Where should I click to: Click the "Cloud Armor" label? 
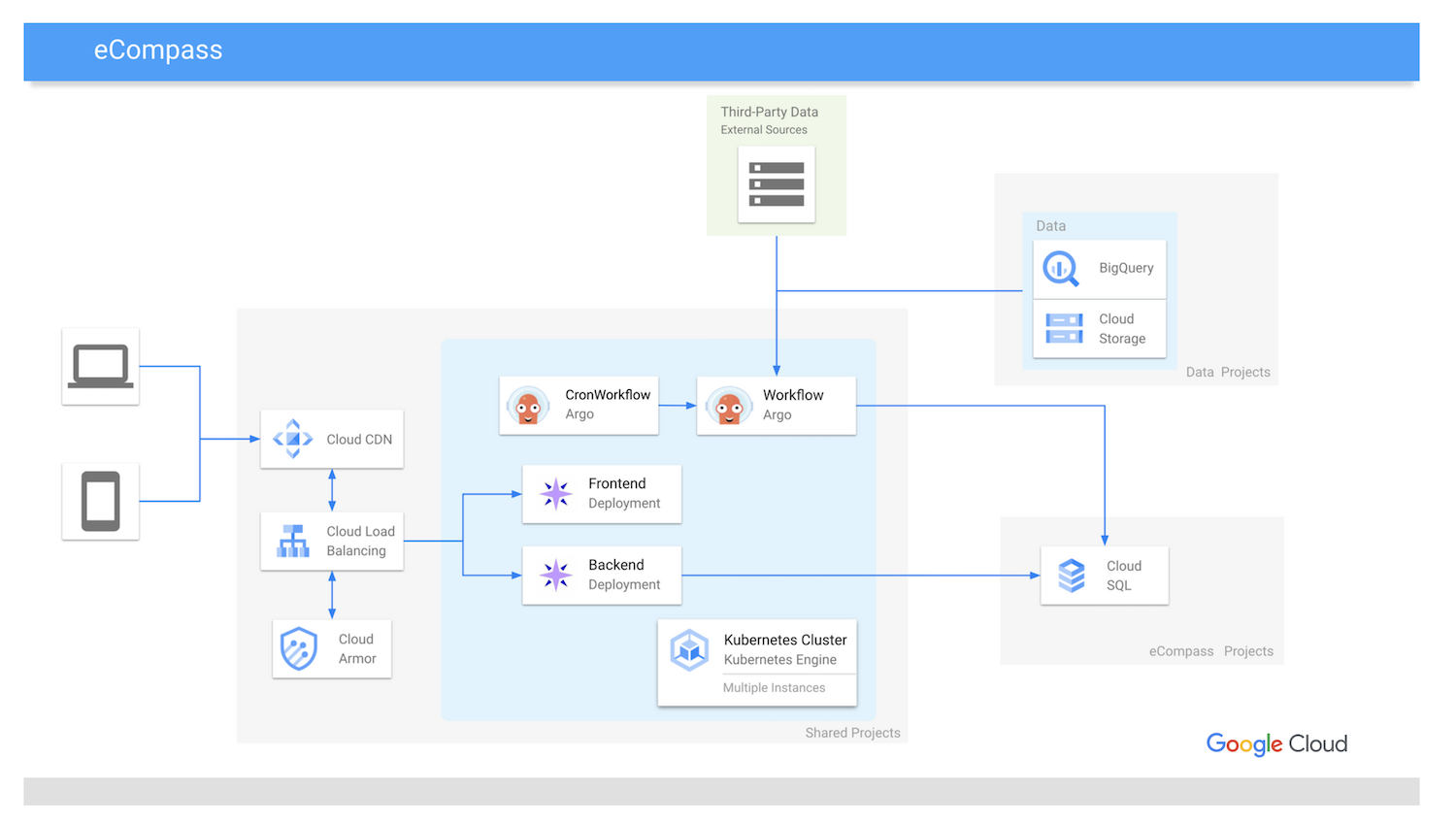[x=356, y=648]
